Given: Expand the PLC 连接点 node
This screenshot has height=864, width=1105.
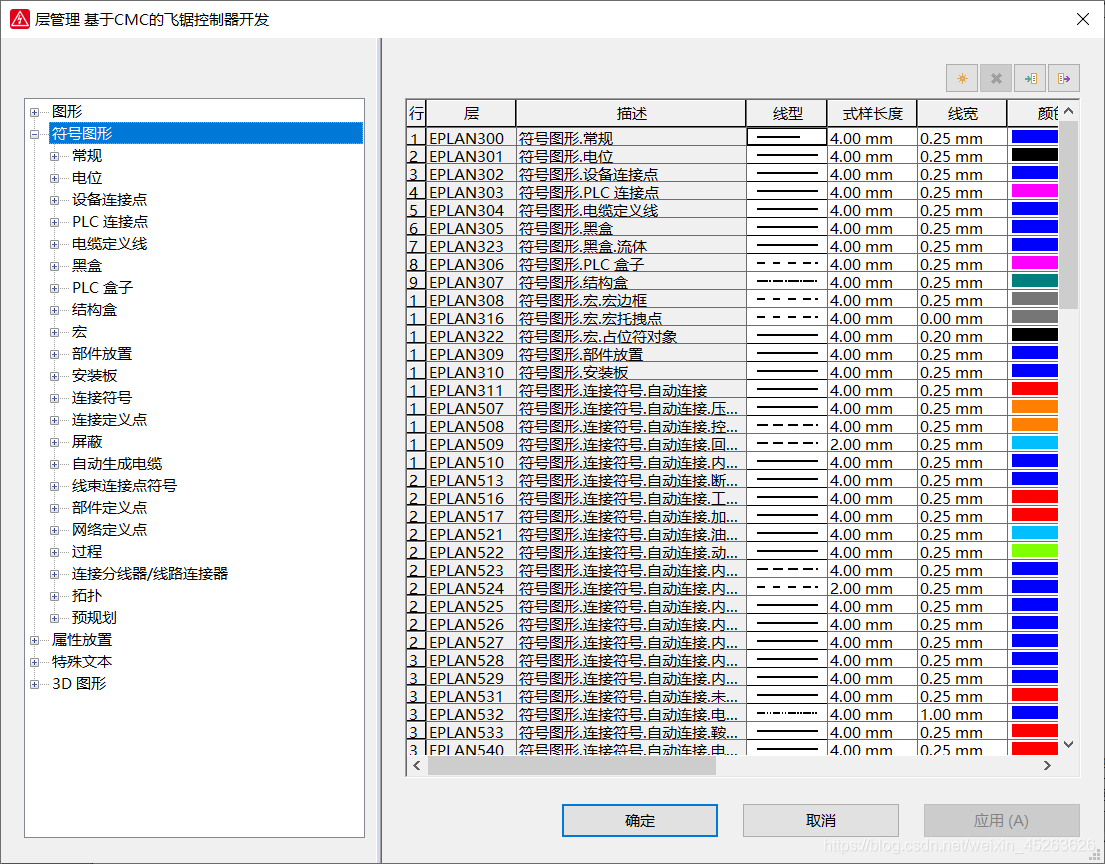Looking at the screenshot, I should tap(55, 222).
